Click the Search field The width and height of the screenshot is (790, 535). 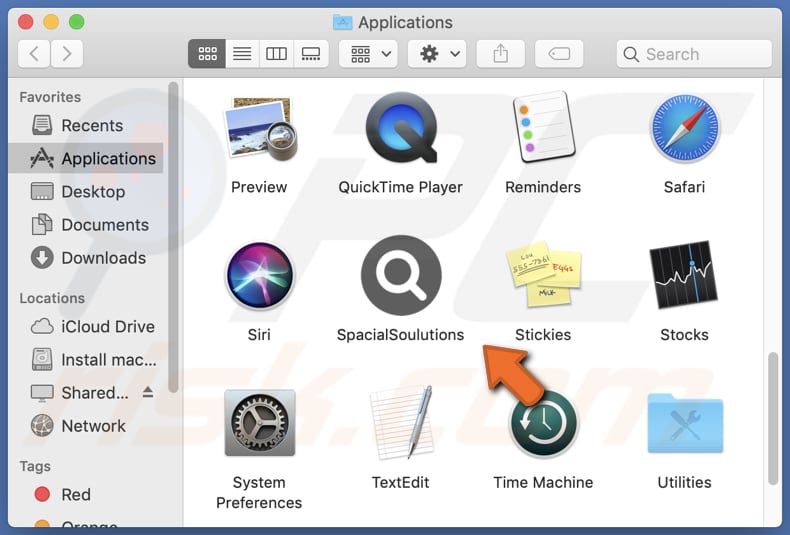click(x=694, y=53)
